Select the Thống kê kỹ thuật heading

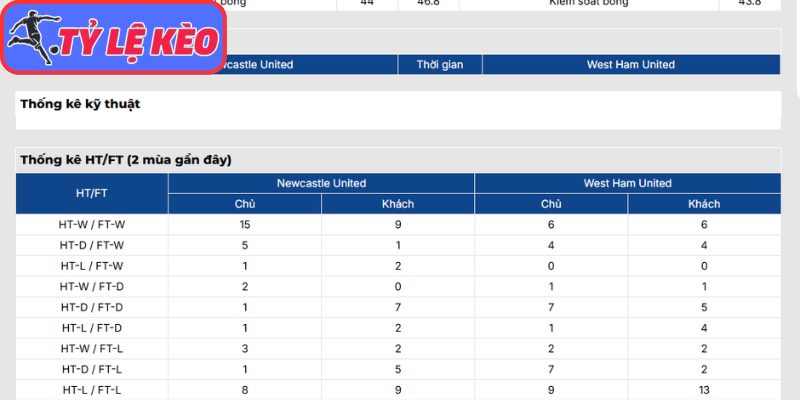[x=80, y=104]
